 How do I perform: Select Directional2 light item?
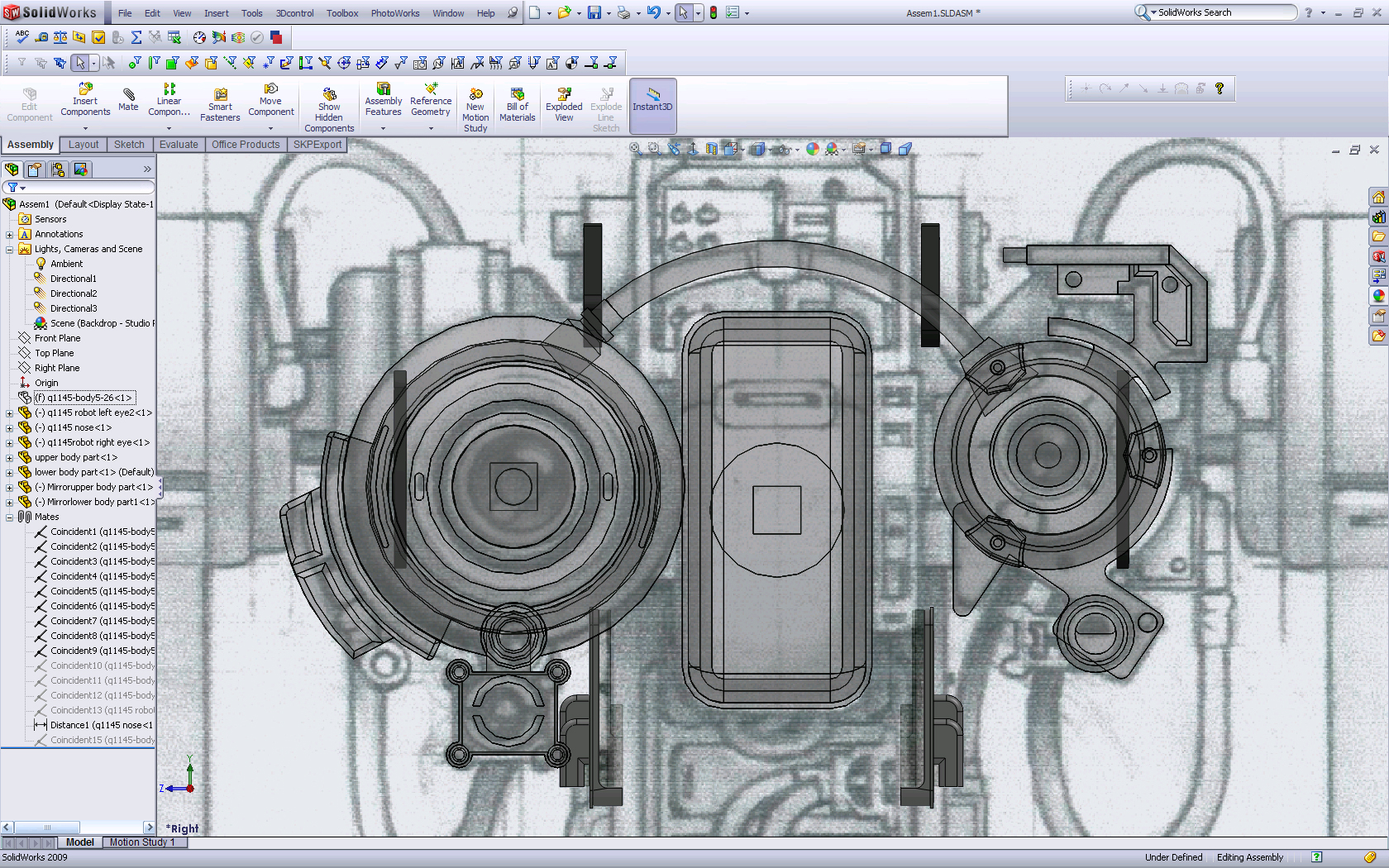click(65, 293)
